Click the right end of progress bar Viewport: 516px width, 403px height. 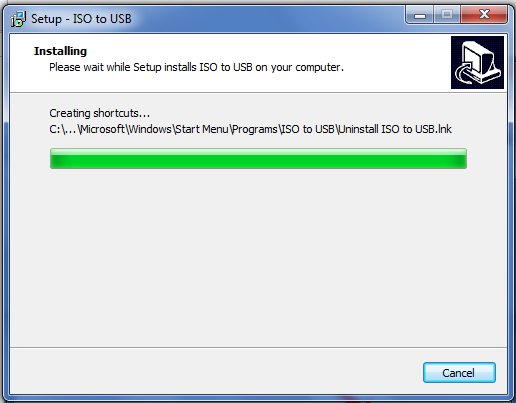coord(462,159)
